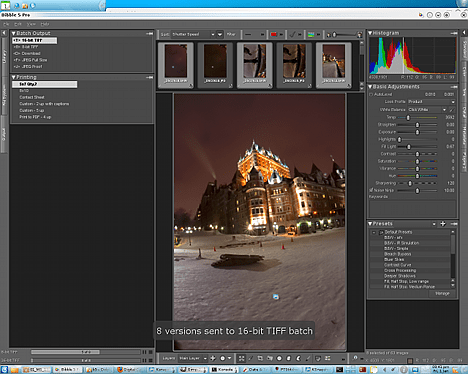Open the White Balance dropdown
Screen dimensions: 468x374
click(x=427, y=110)
